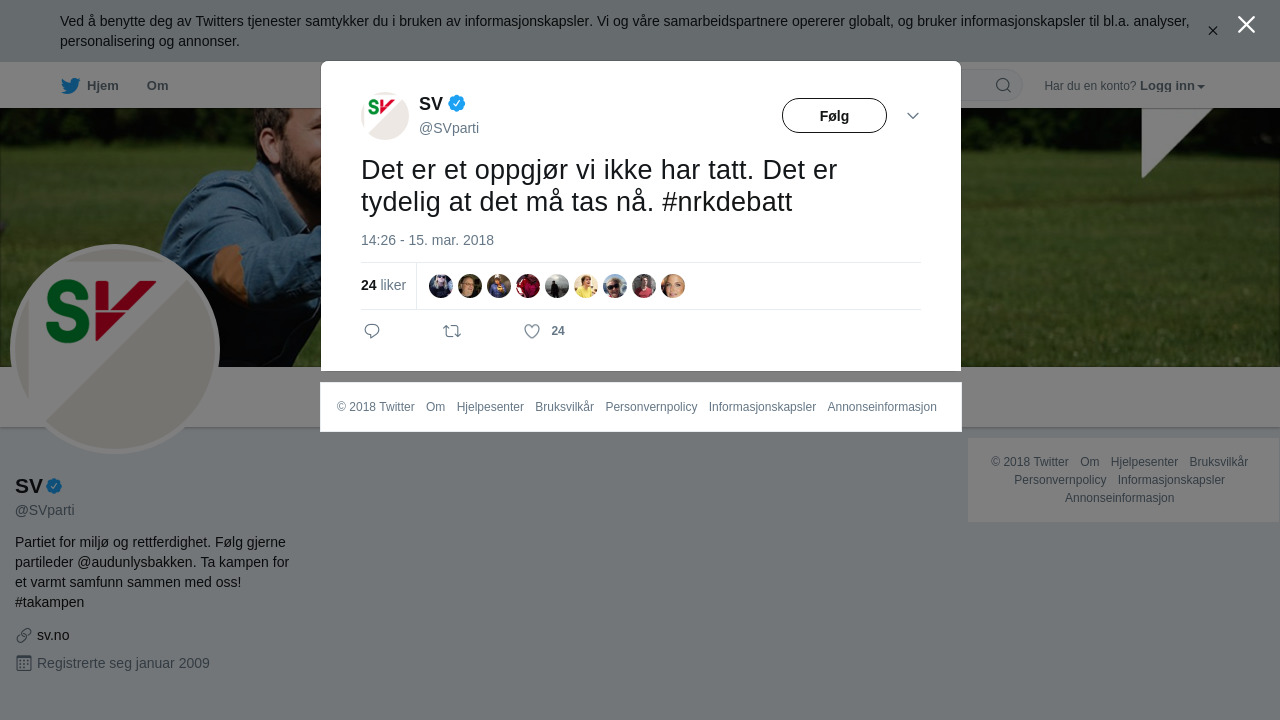Screen dimensions: 1280x720
Task: Close the tweet overlay with the large X
Action: pyautogui.click(x=1246, y=25)
